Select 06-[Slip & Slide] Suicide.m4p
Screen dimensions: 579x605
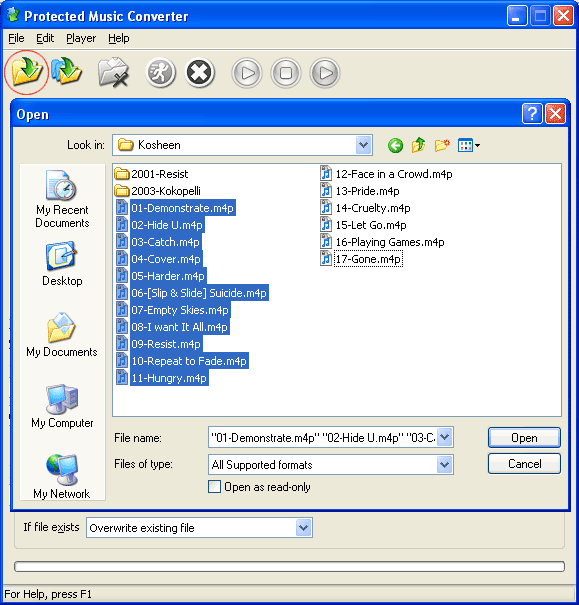pos(192,293)
